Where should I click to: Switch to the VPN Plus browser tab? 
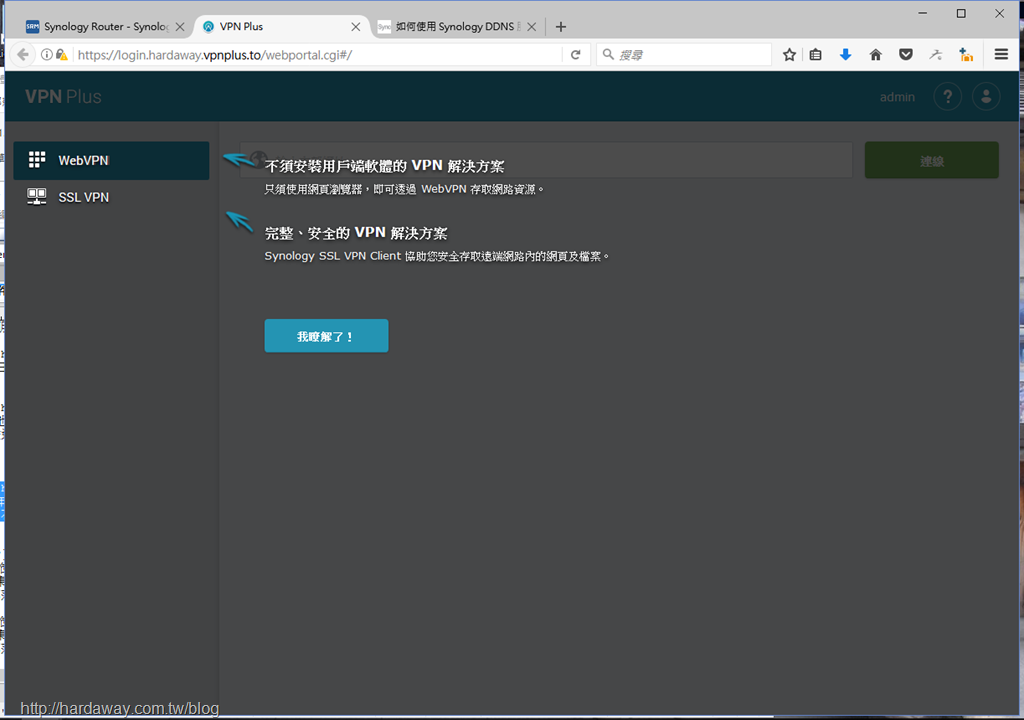(x=281, y=27)
